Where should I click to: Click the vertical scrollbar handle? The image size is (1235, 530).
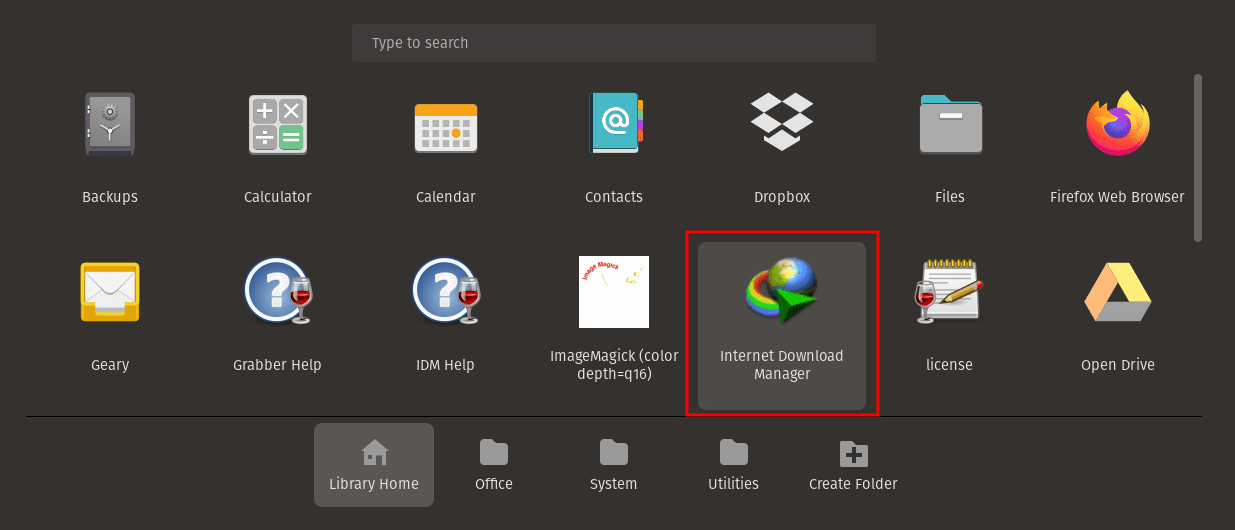point(1198,157)
